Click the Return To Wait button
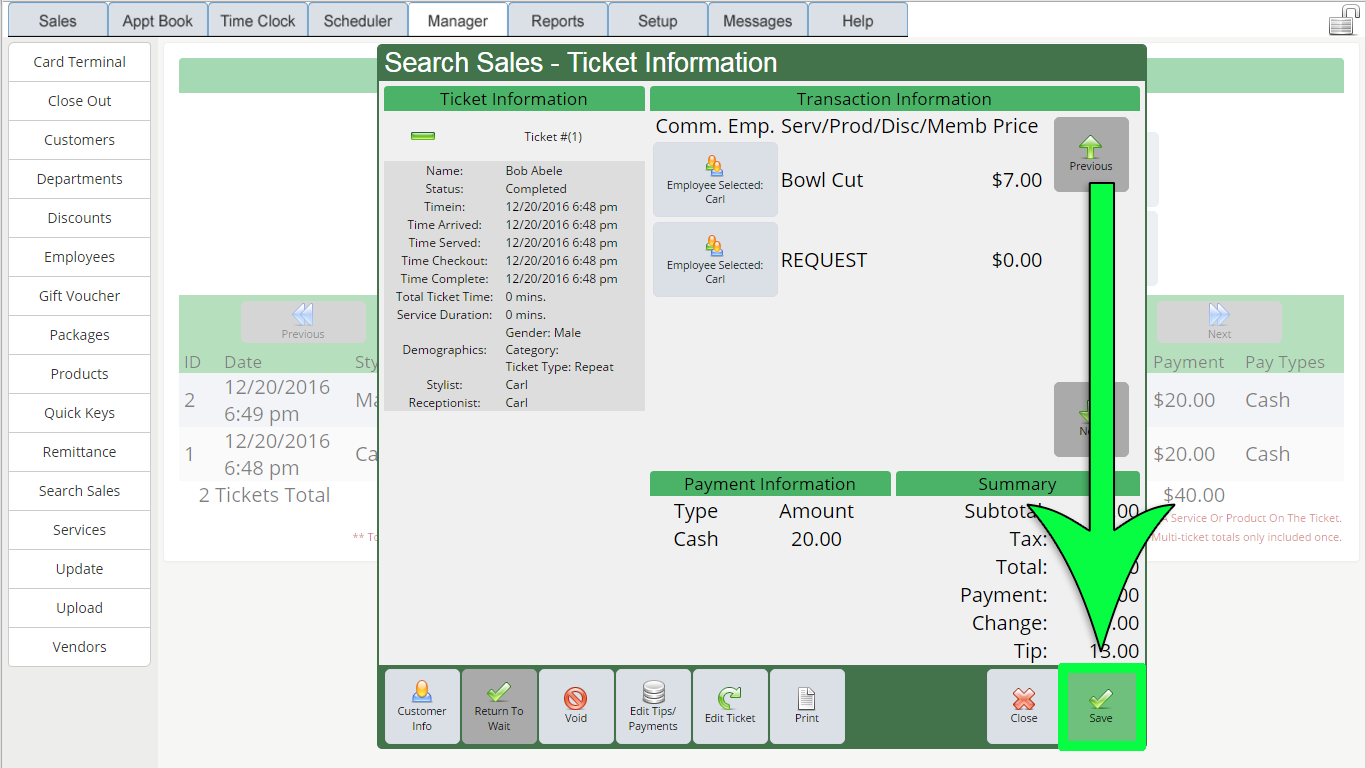 (x=499, y=707)
